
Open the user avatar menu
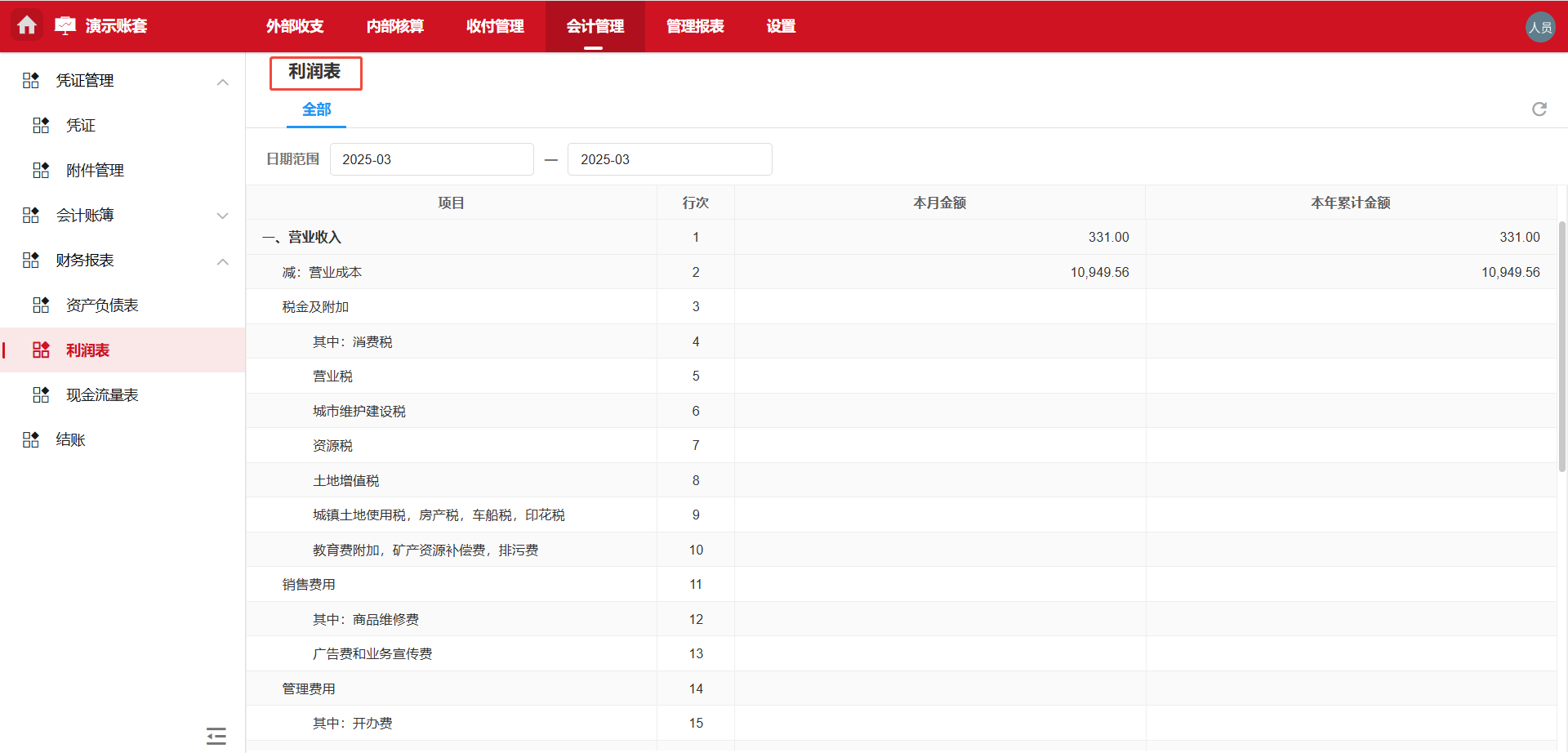coord(1540,27)
